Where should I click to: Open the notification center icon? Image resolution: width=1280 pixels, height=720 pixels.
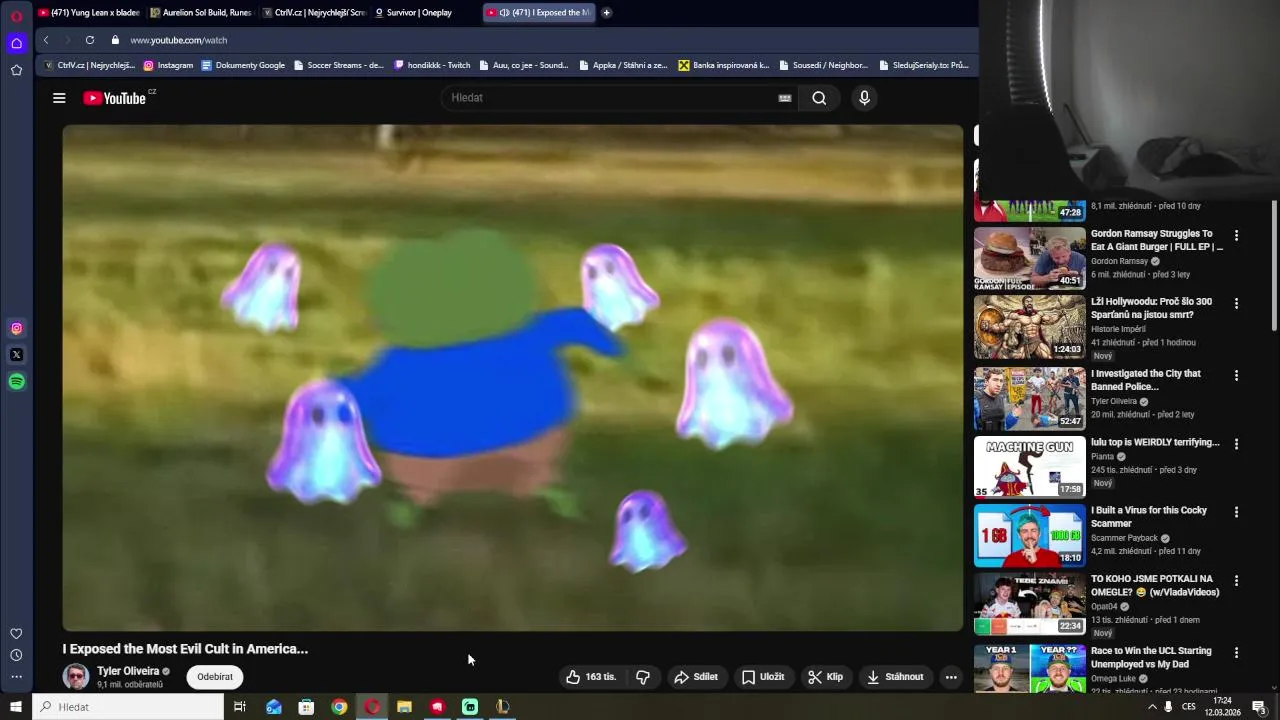[1259, 707]
